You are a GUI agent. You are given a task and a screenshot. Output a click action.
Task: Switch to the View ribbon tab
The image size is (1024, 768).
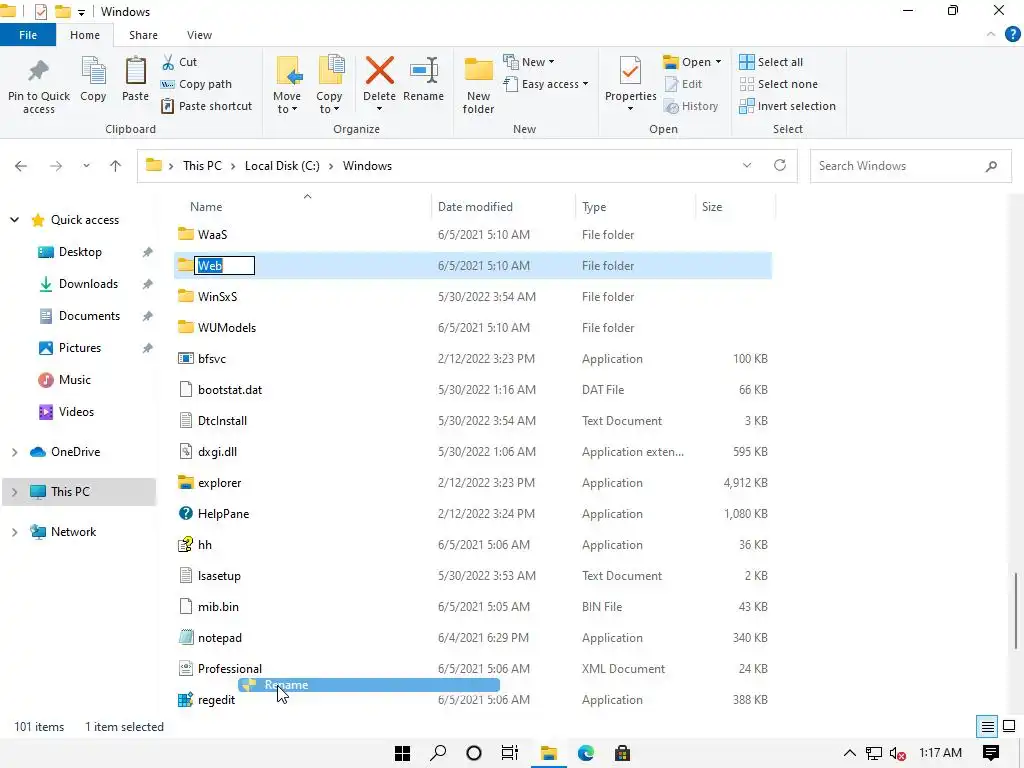coord(199,35)
